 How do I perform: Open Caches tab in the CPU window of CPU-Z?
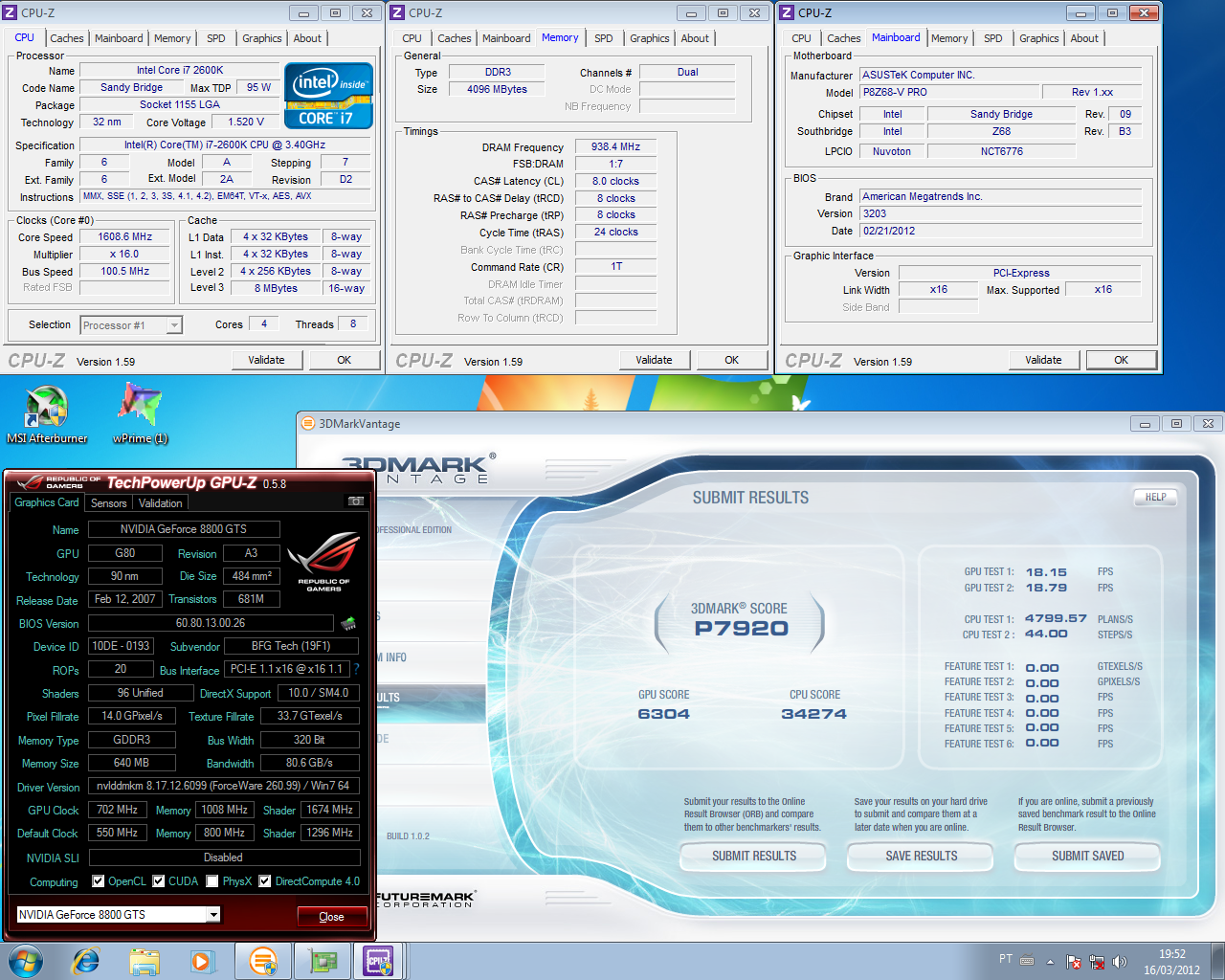click(67, 38)
